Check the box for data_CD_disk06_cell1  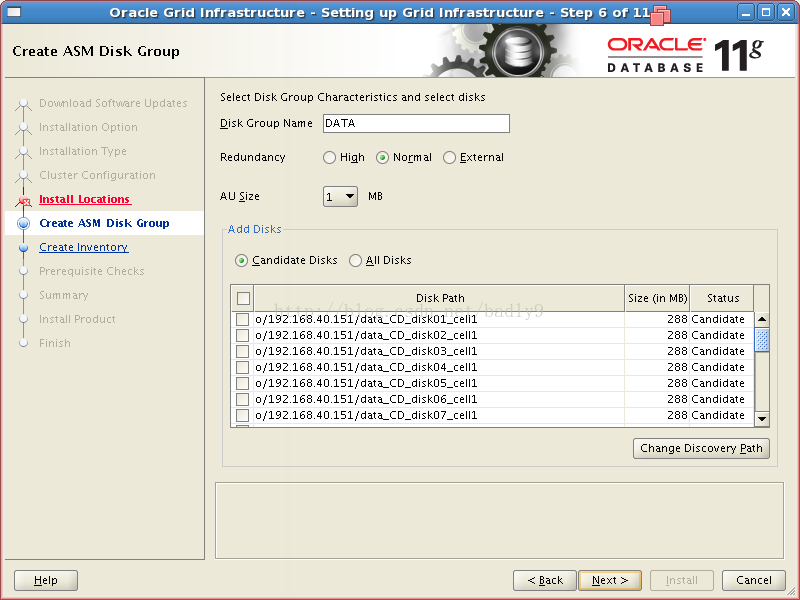click(x=242, y=399)
